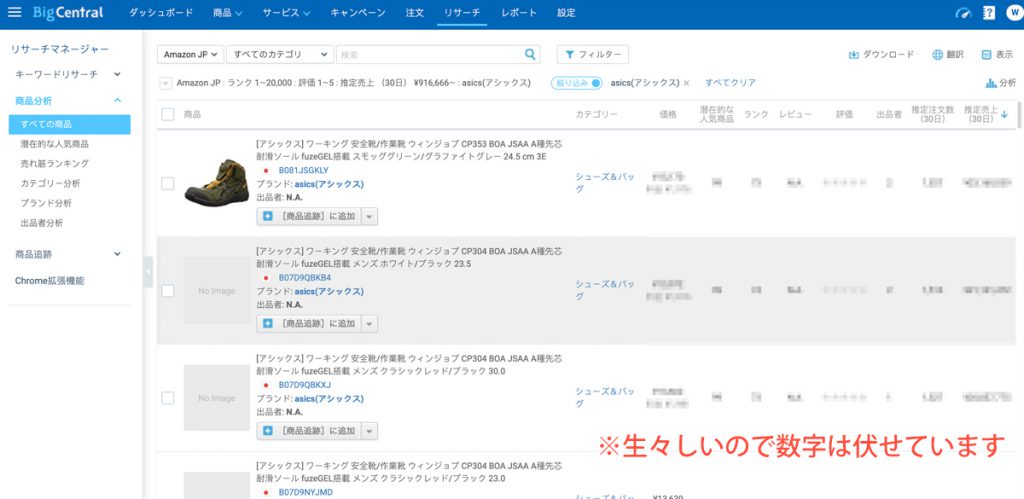Open カテゴリー分析 in sidebar
This screenshot has width=1024, height=499.
(50, 184)
